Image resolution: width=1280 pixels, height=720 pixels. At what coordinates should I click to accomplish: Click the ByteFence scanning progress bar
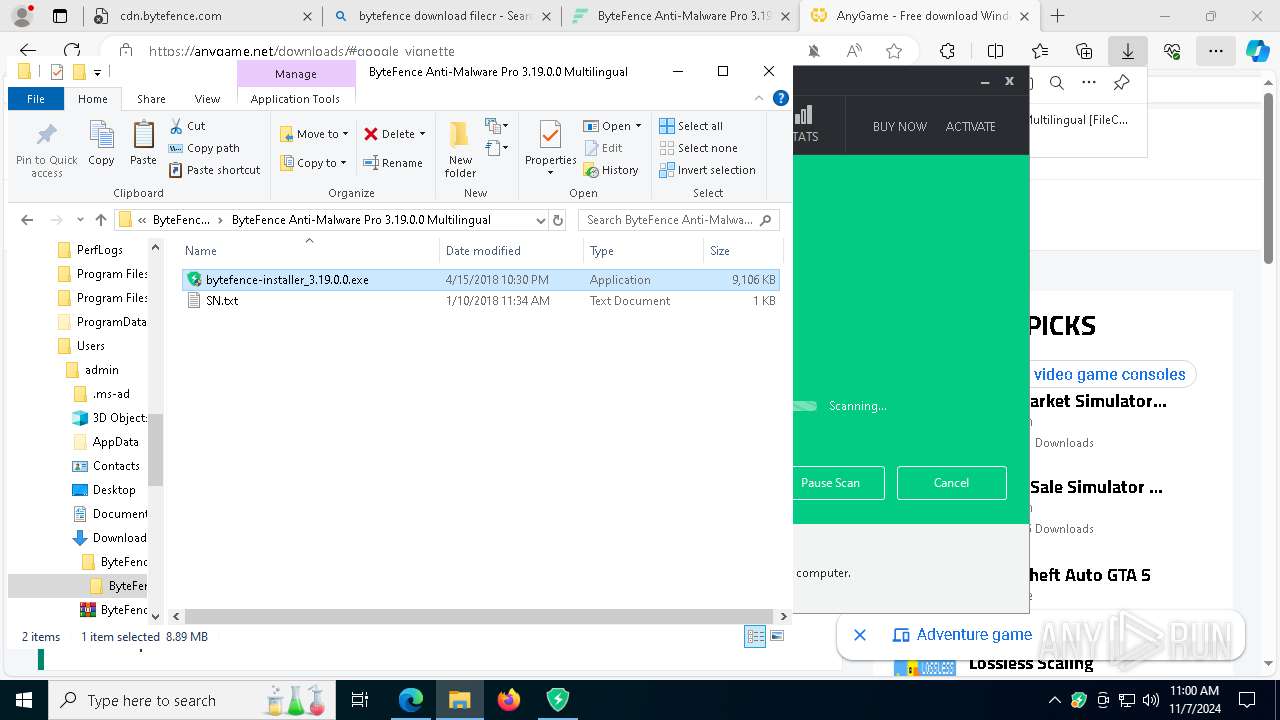(805, 406)
